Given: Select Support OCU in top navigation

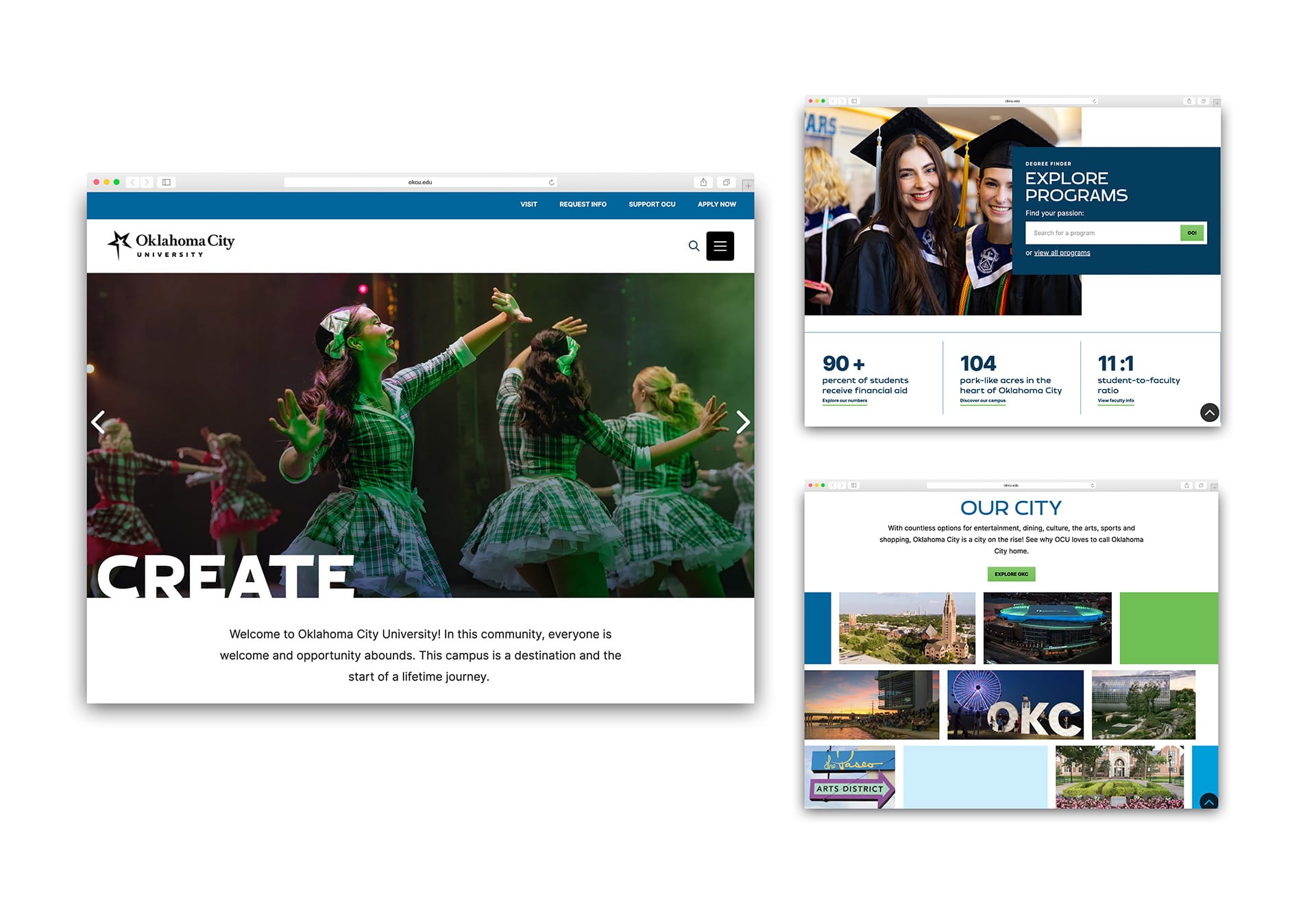Looking at the screenshot, I should point(652,204).
